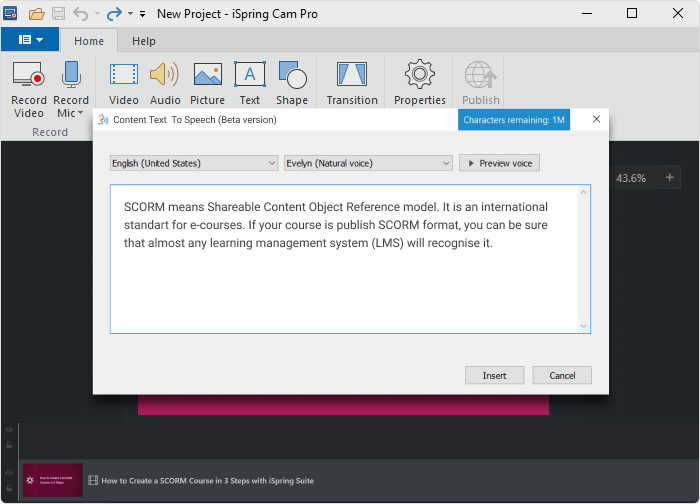Click the iSpring Cam Pro app icon

point(10,13)
